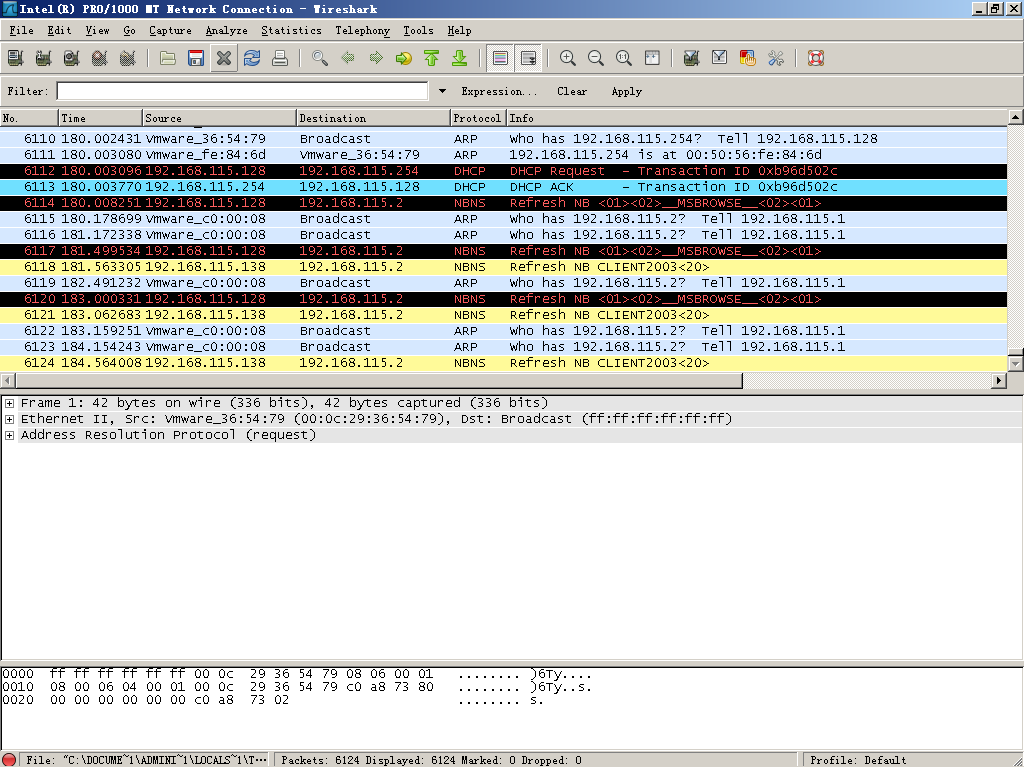Image resolution: width=1024 pixels, height=768 pixels.
Task: Open the Help menu
Action: coord(459,31)
